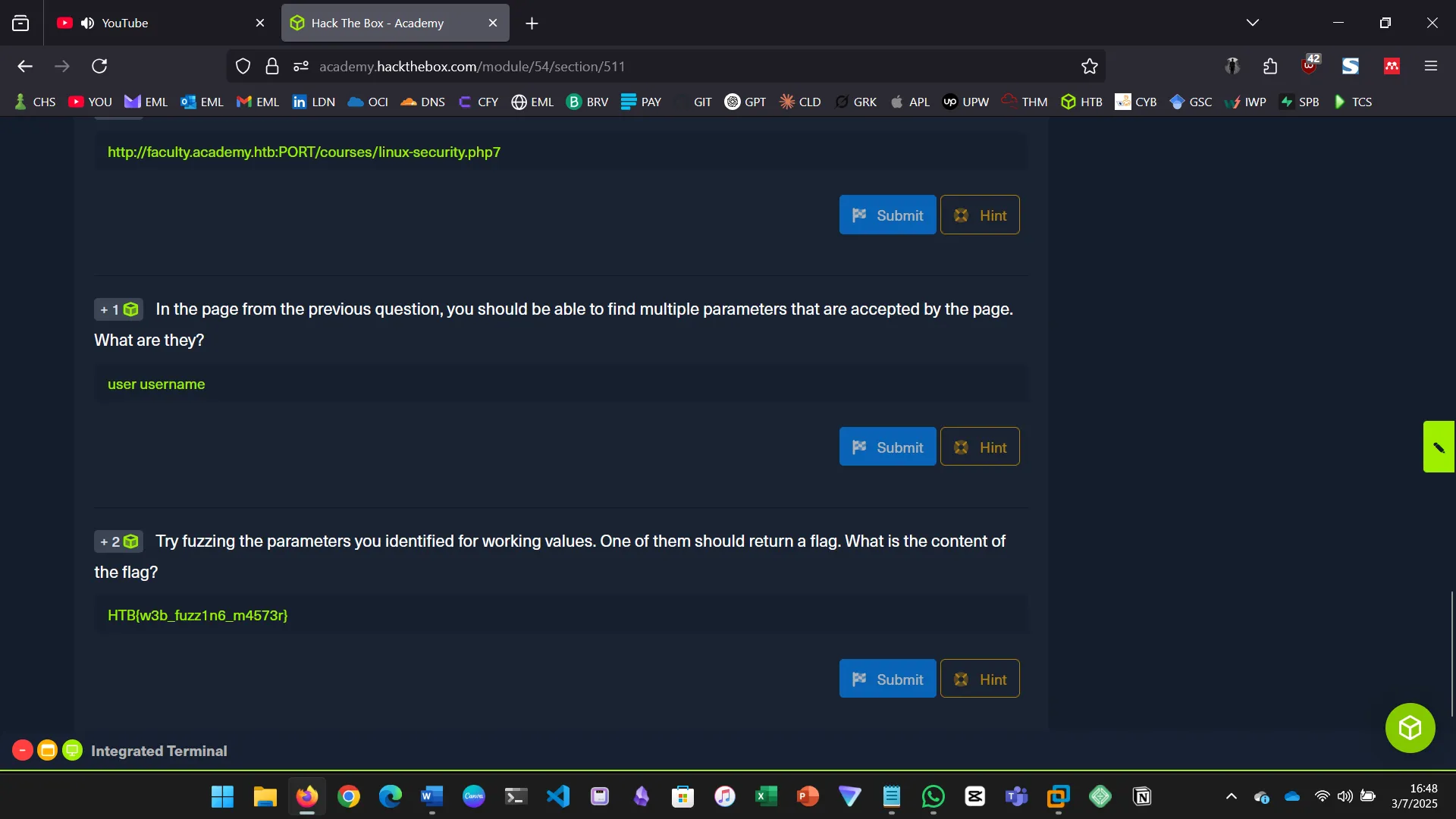This screenshot has height=819, width=1456.
Task: Click the padlock site security toggle
Action: (272, 66)
